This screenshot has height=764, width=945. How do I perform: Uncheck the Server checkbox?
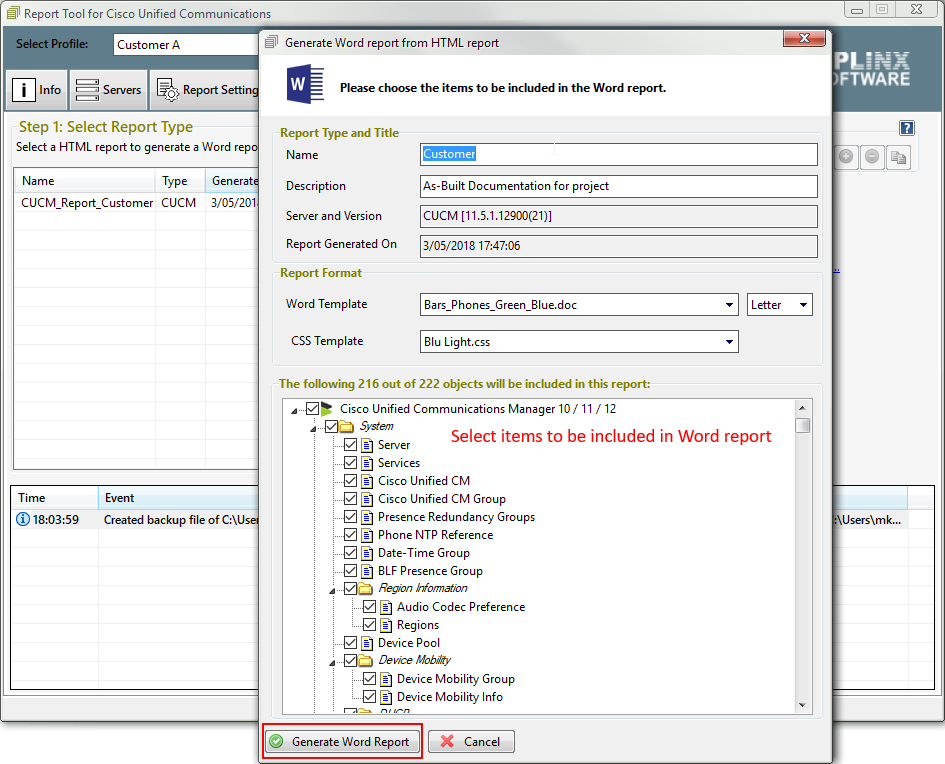[x=350, y=445]
